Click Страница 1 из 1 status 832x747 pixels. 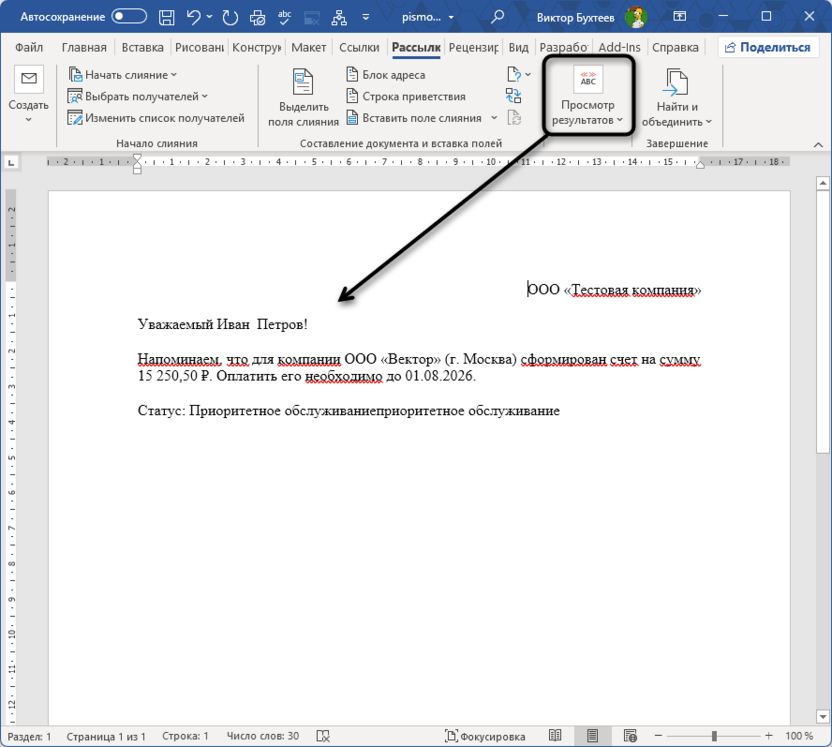[106, 736]
